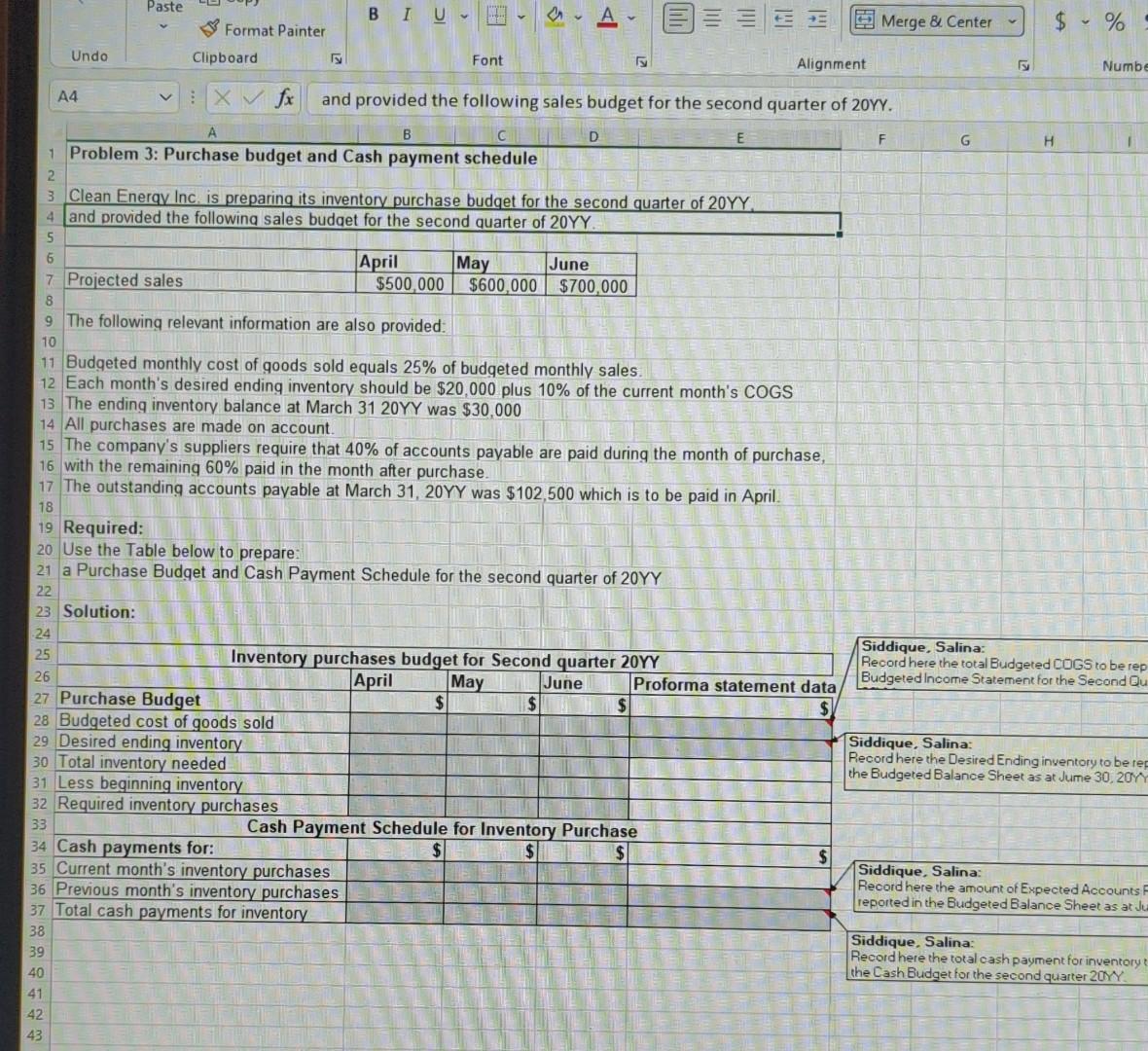Apply underline to the selected text
Viewport: 1148px width, 1051px height.
[438, 15]
